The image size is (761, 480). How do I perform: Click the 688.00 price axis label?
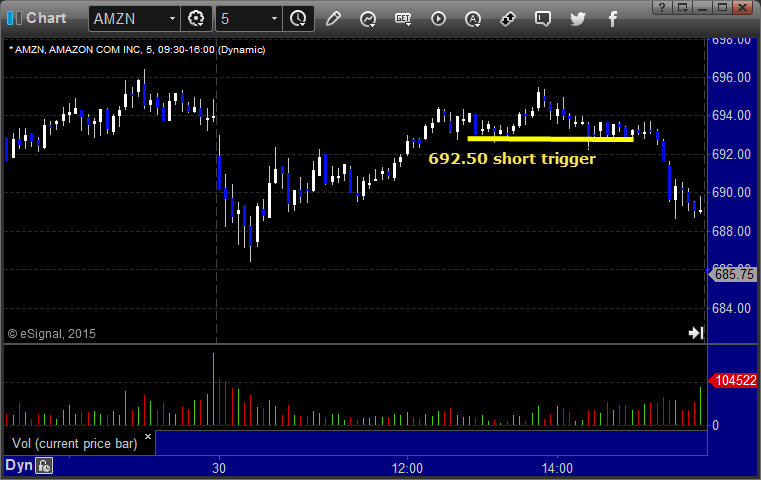[731, 231]
